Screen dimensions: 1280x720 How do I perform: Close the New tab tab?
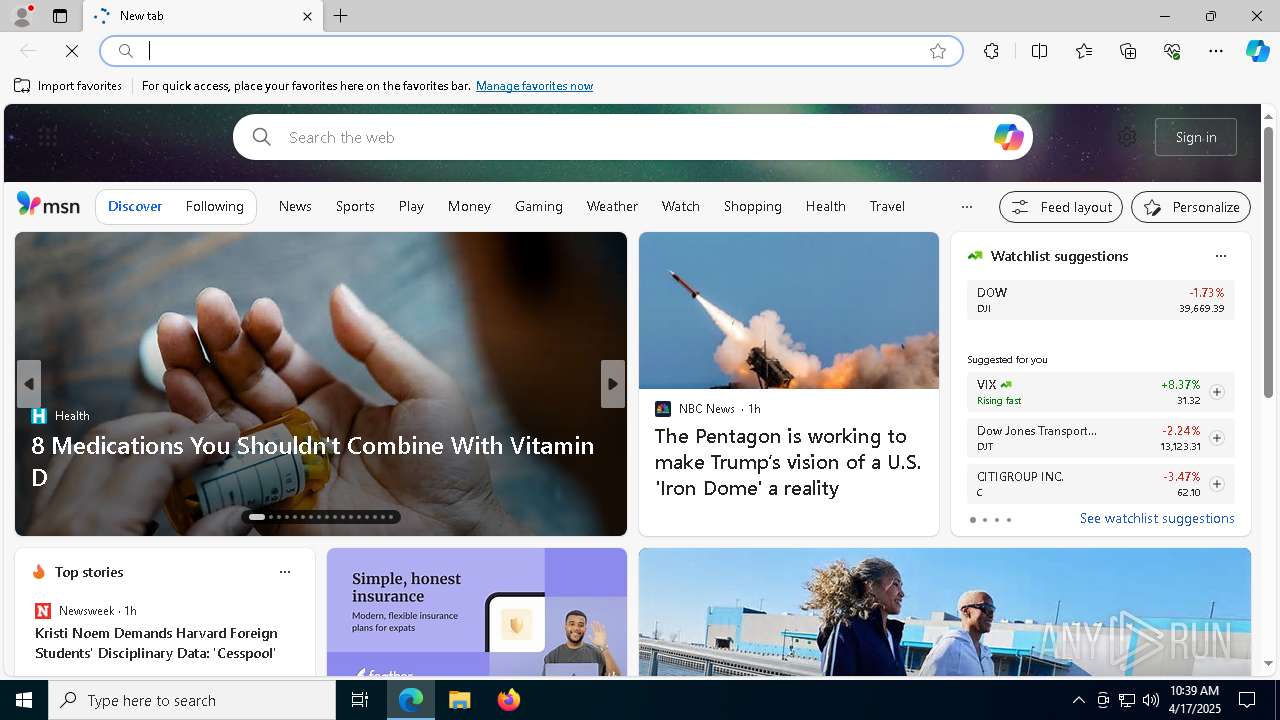(x=307, y=16)
